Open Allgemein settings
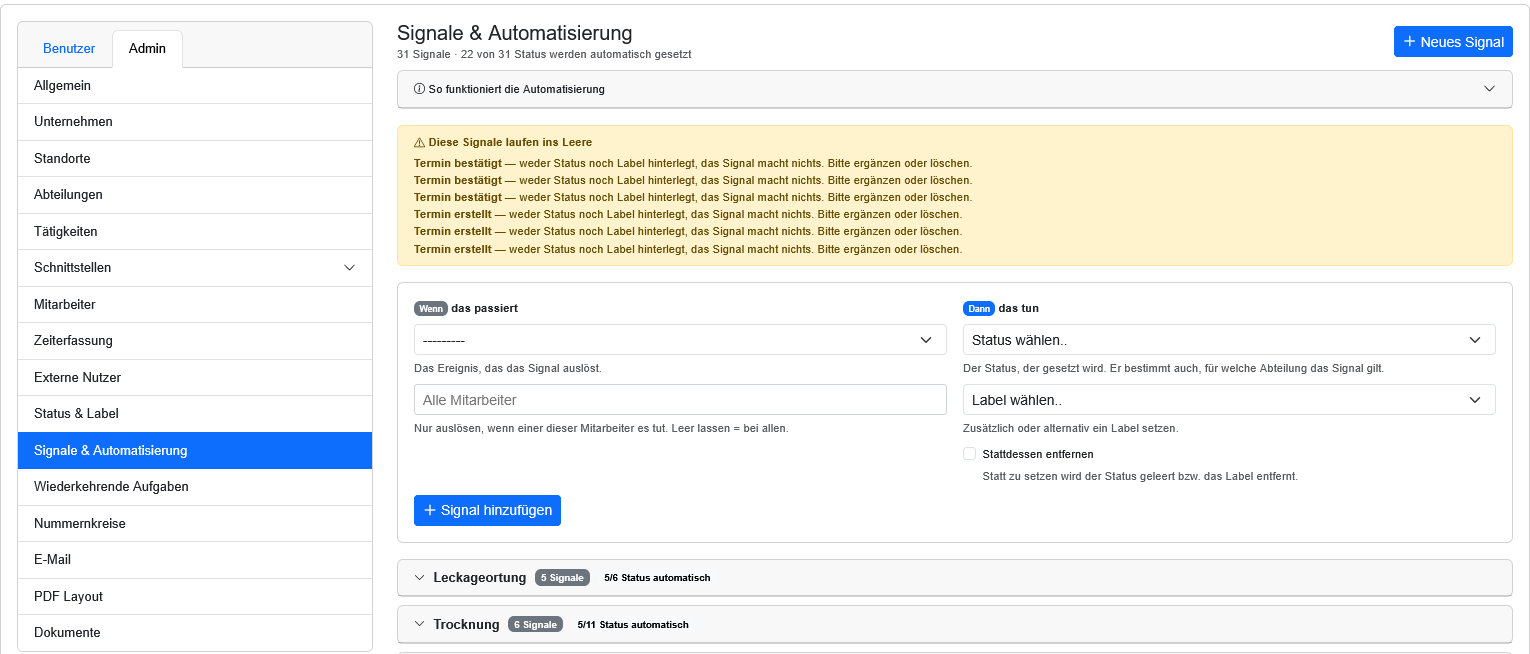Viewport: 1530px width, 654px height. [195, 86]
